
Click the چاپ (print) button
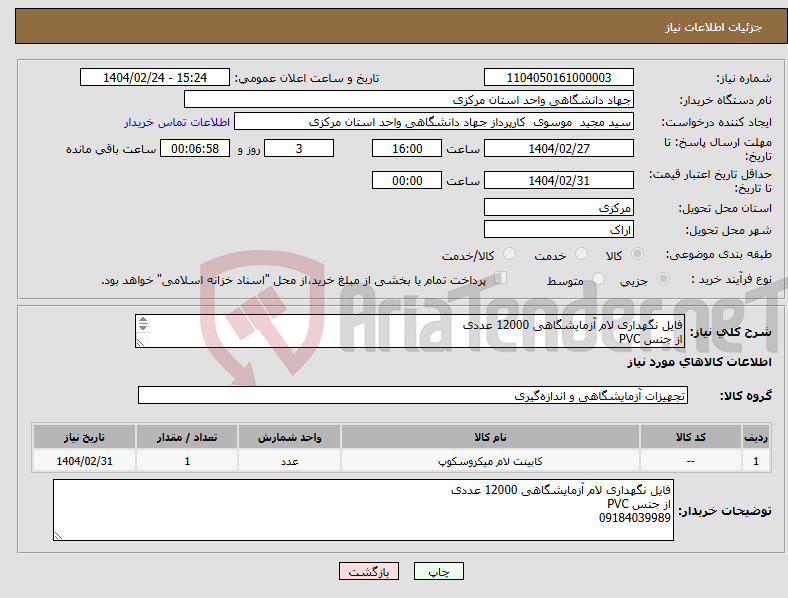438,571
